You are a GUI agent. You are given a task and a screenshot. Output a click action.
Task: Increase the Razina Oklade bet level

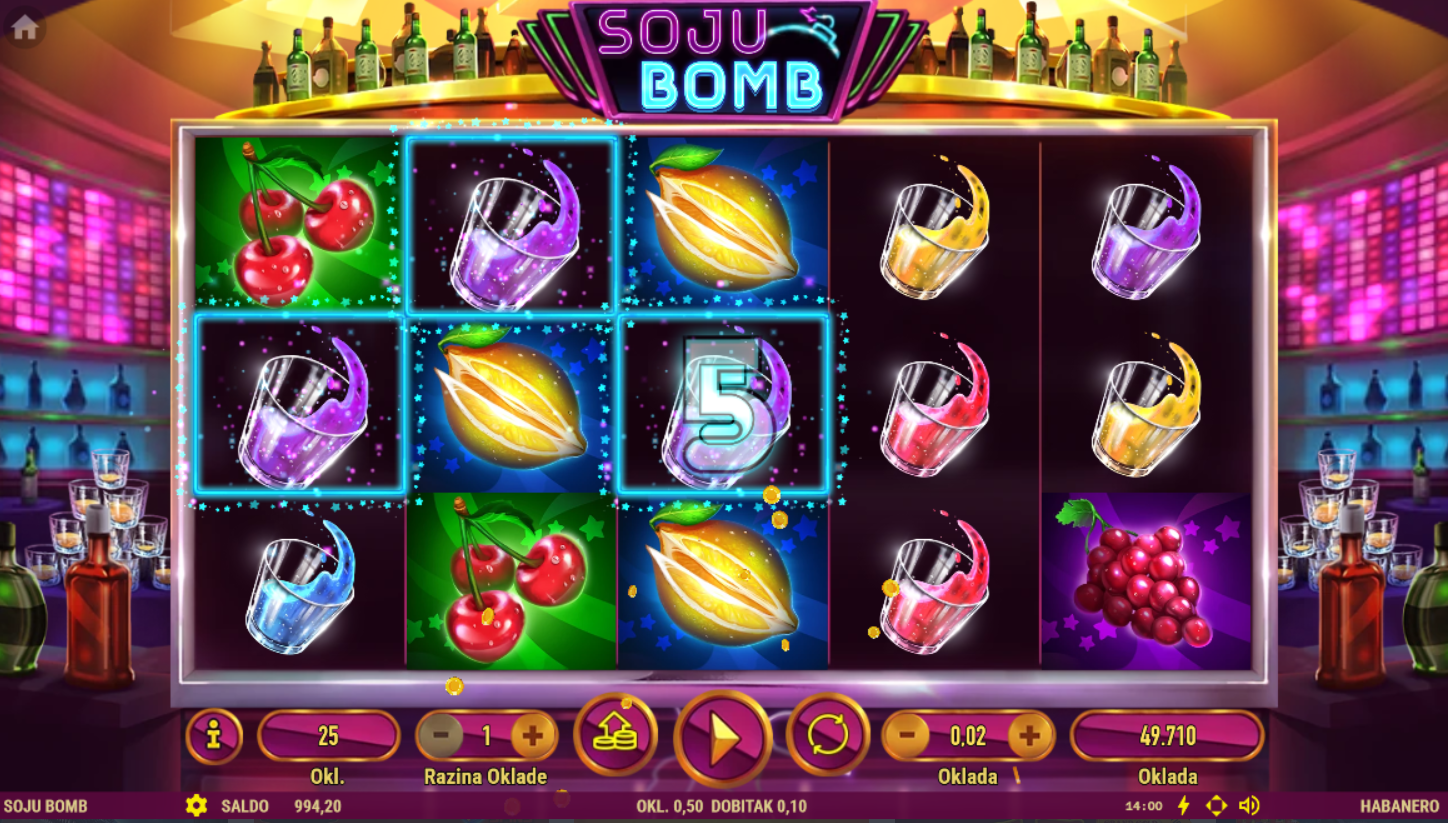pos(533,737)
